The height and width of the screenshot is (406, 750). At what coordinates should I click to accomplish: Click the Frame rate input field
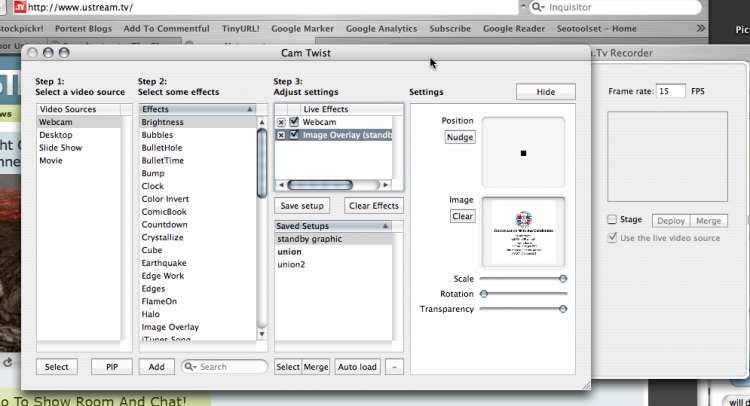tap(670, 91)
